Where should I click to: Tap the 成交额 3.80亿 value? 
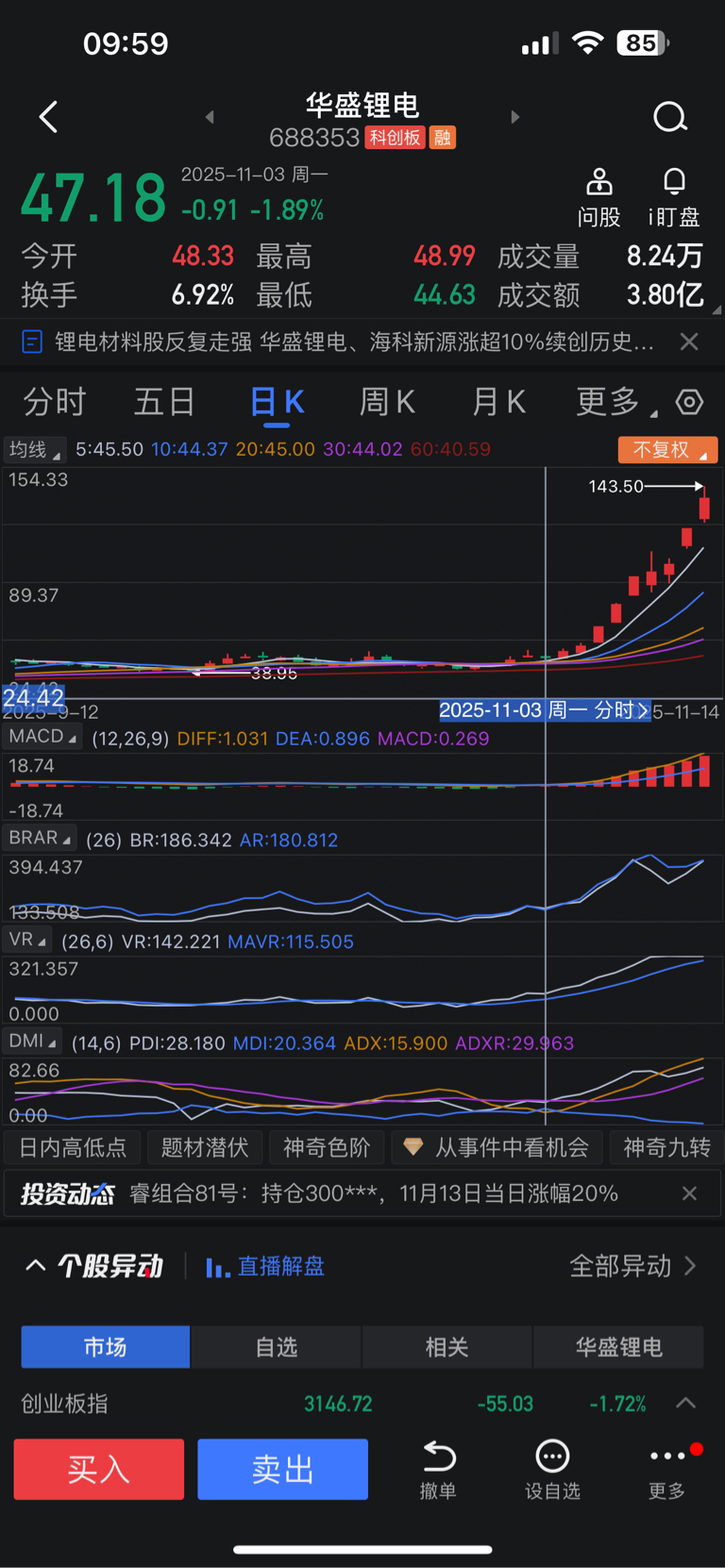pos(666,295)
